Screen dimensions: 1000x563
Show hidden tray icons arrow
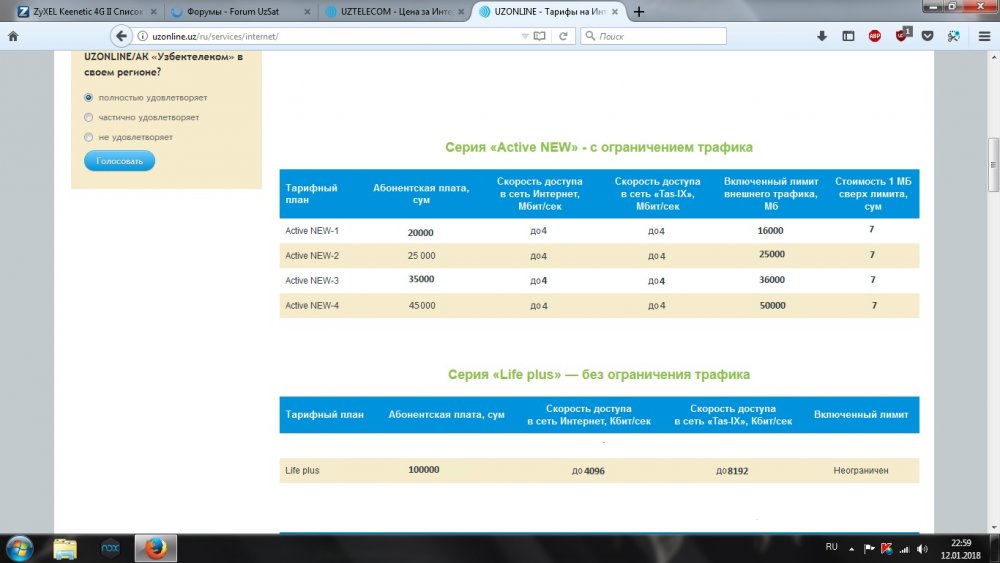coord(851,549)
